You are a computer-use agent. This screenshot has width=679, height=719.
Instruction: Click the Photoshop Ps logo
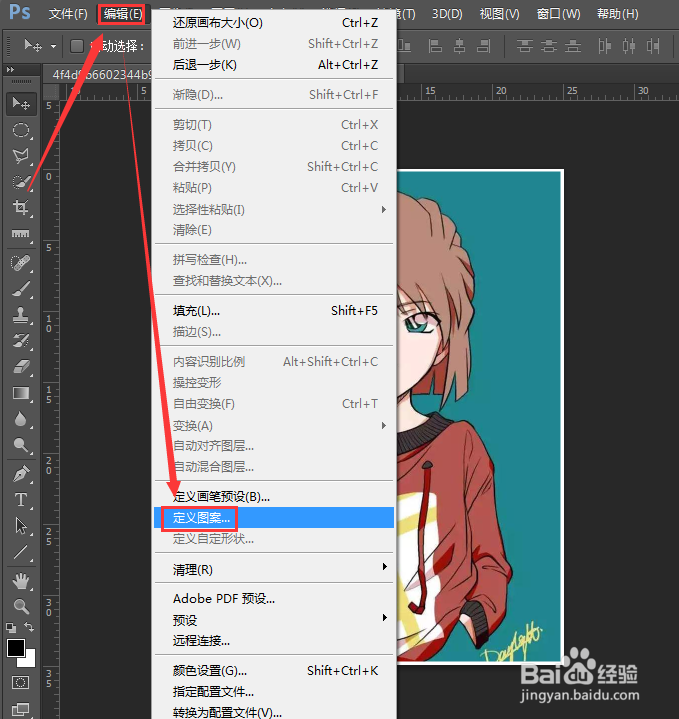(20, 12)
